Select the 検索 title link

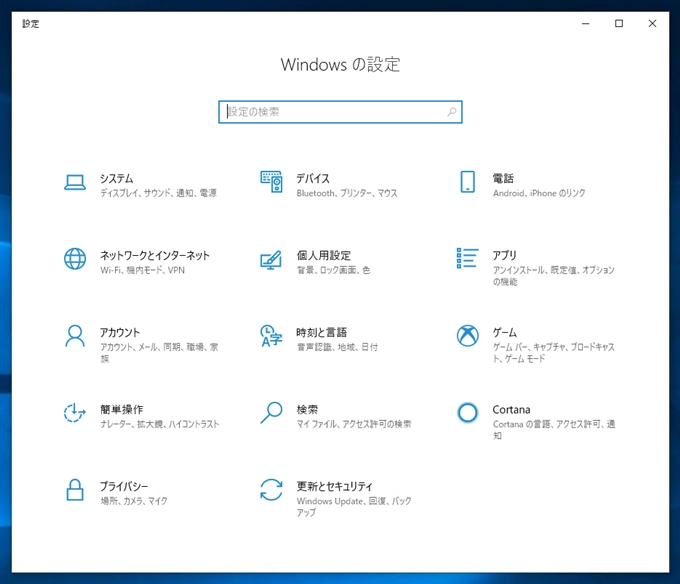(x=307, y=409)
